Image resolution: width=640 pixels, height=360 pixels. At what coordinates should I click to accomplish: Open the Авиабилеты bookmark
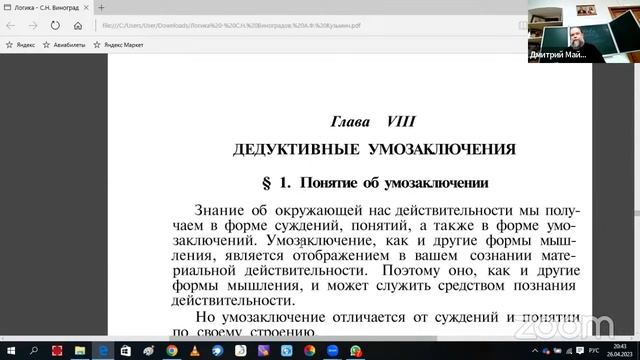(x=64, y=45)
